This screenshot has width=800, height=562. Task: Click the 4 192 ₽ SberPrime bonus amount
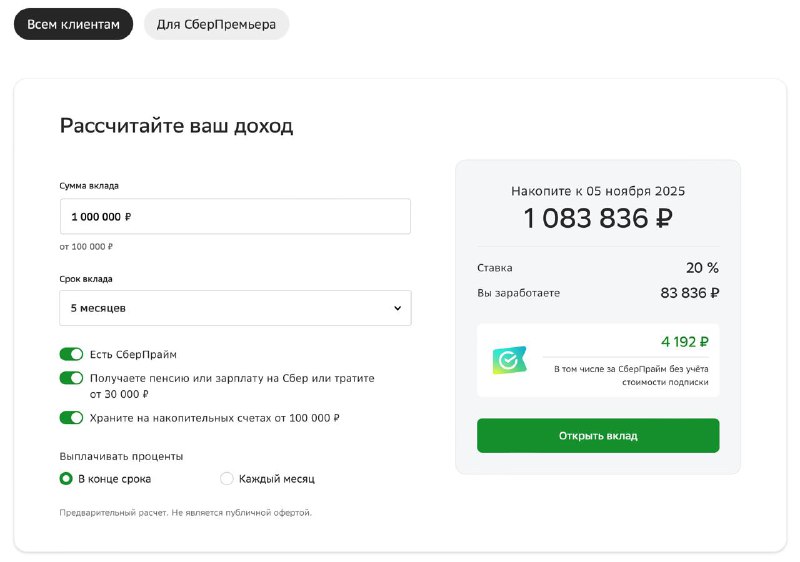click(x=685, y=342)
